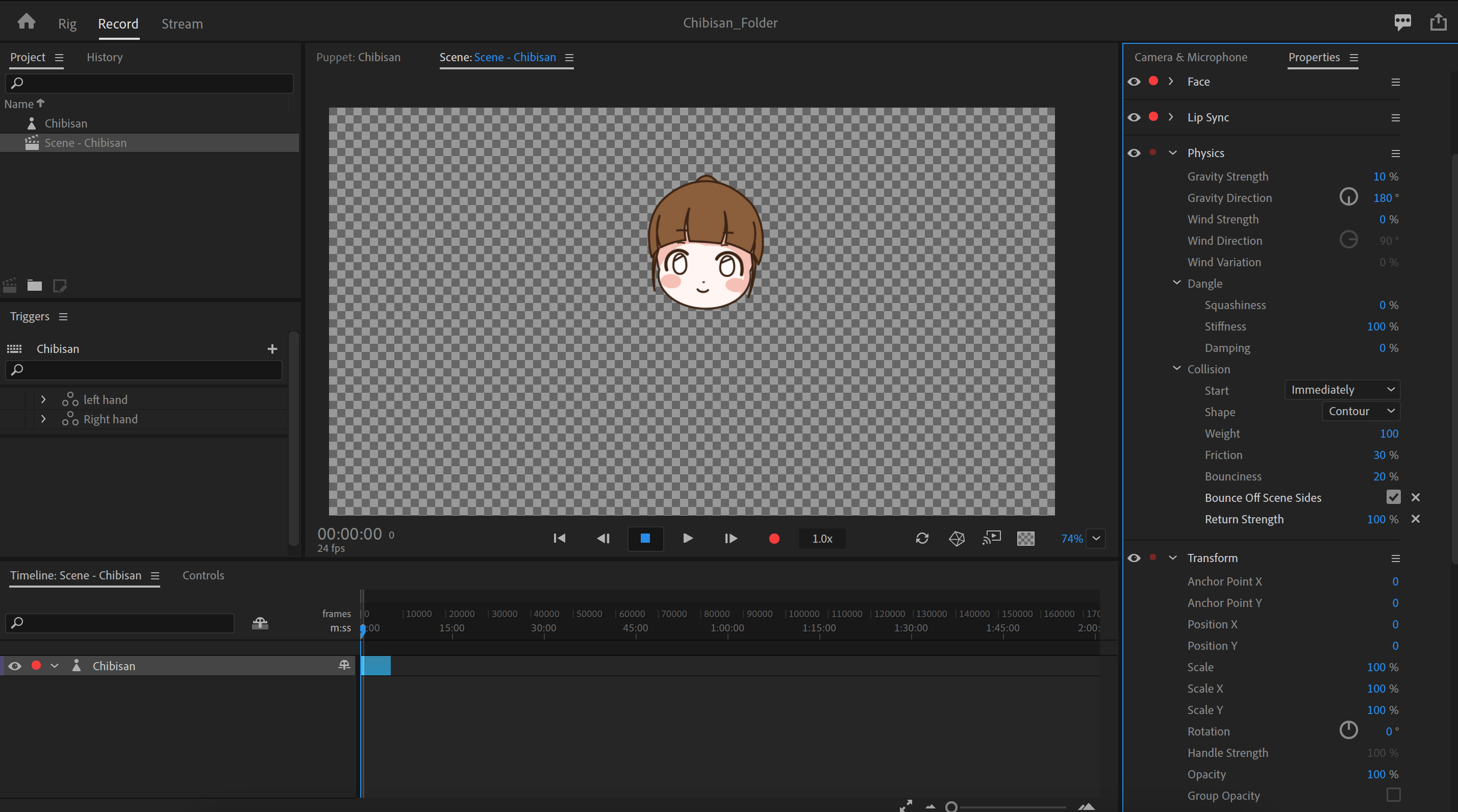
Task: Open the New Scene icon in Project panel
Action: click(x=9, y=286)
